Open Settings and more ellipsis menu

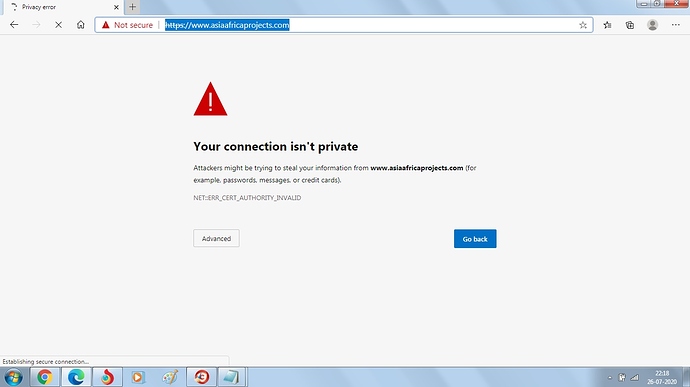[x=675, y=25]
